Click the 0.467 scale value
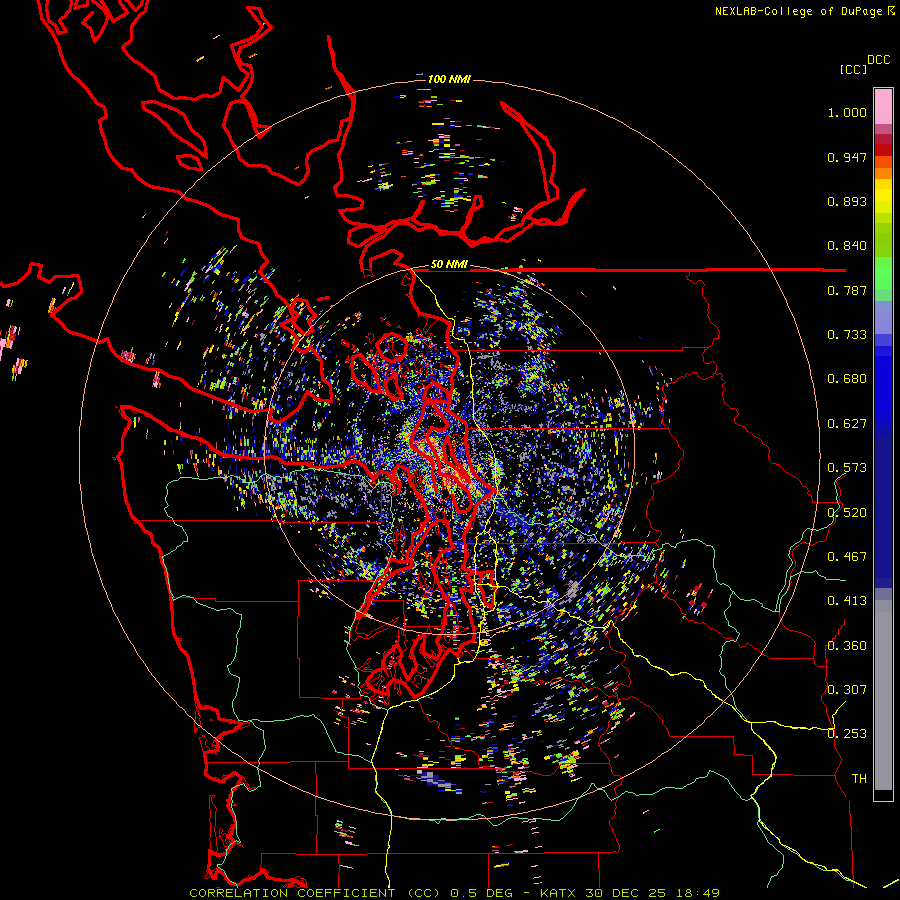The height and width of the screenshot is (900, 900). pyautogui.click(x=847, y=557)
